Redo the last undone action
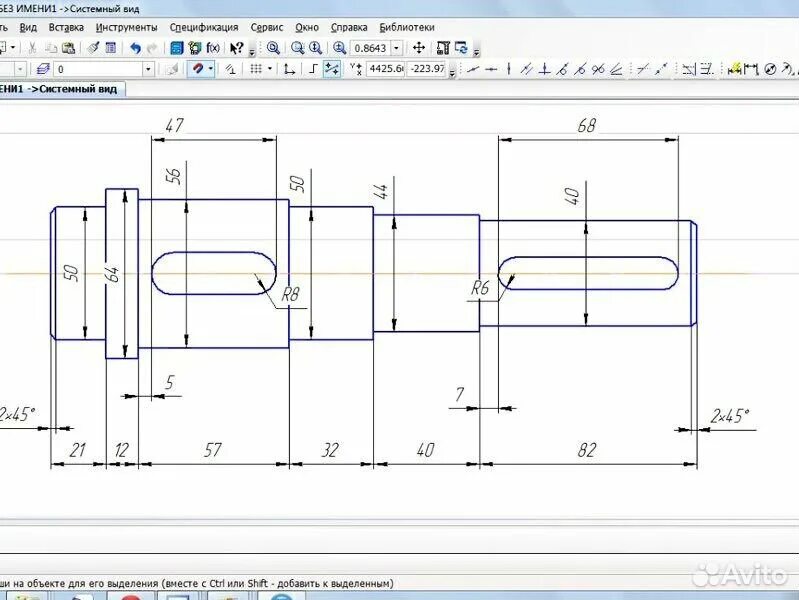 pyautogui.click(x=152, y=48)
